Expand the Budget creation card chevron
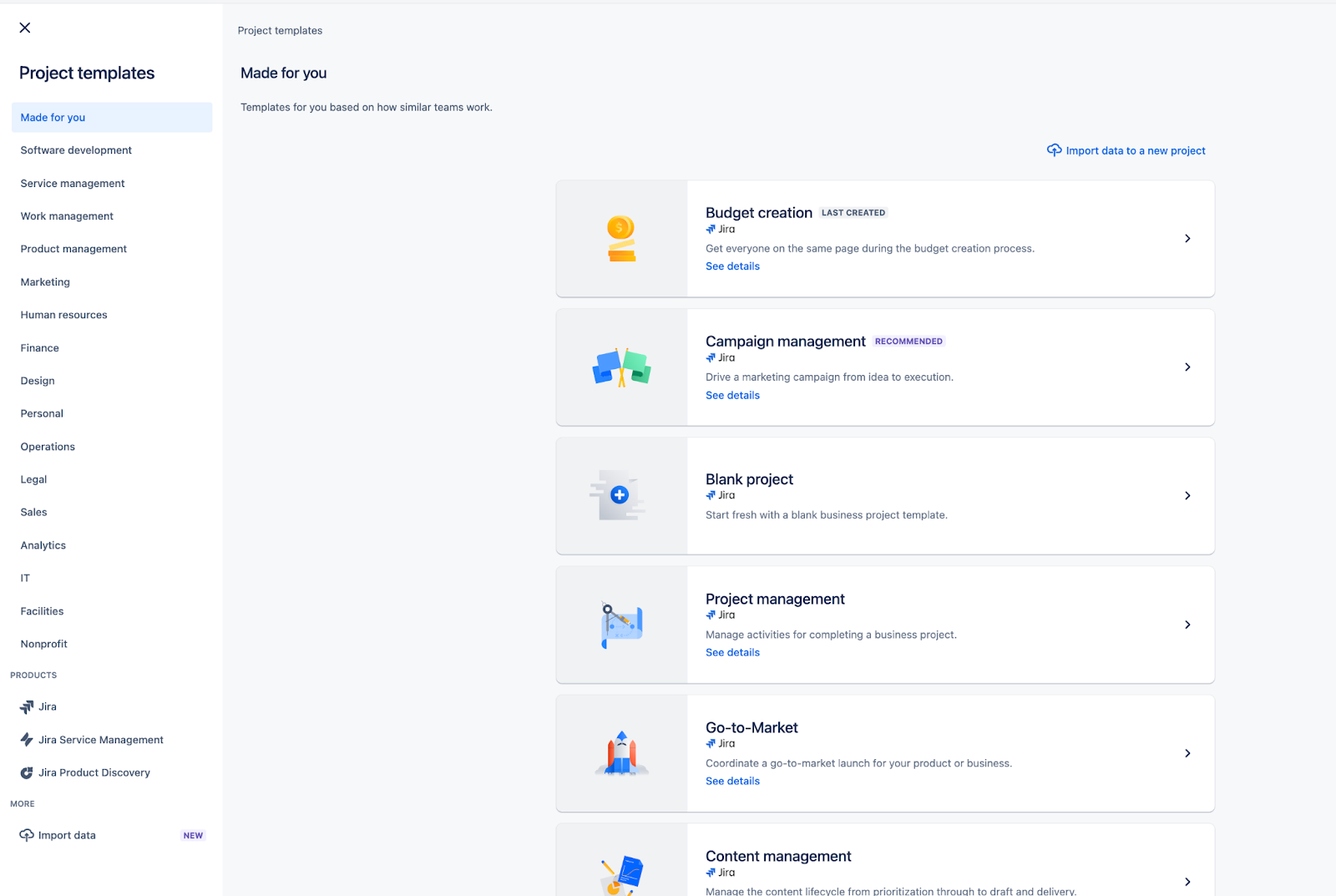This screenshot has width=1336, height=896. (x=1187, y=238)
